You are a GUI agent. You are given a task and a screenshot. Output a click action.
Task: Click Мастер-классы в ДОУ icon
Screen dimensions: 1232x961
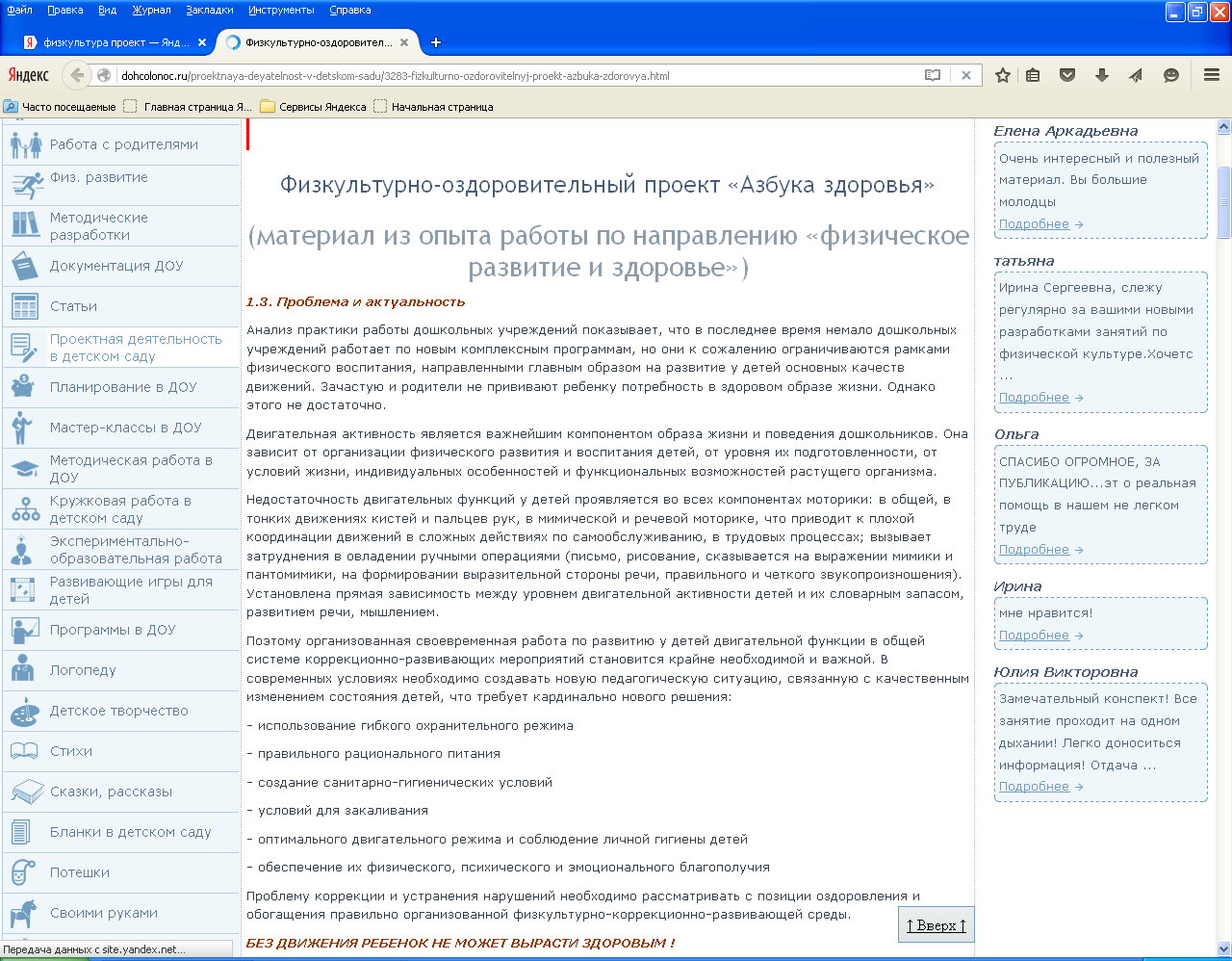(21, 428)
